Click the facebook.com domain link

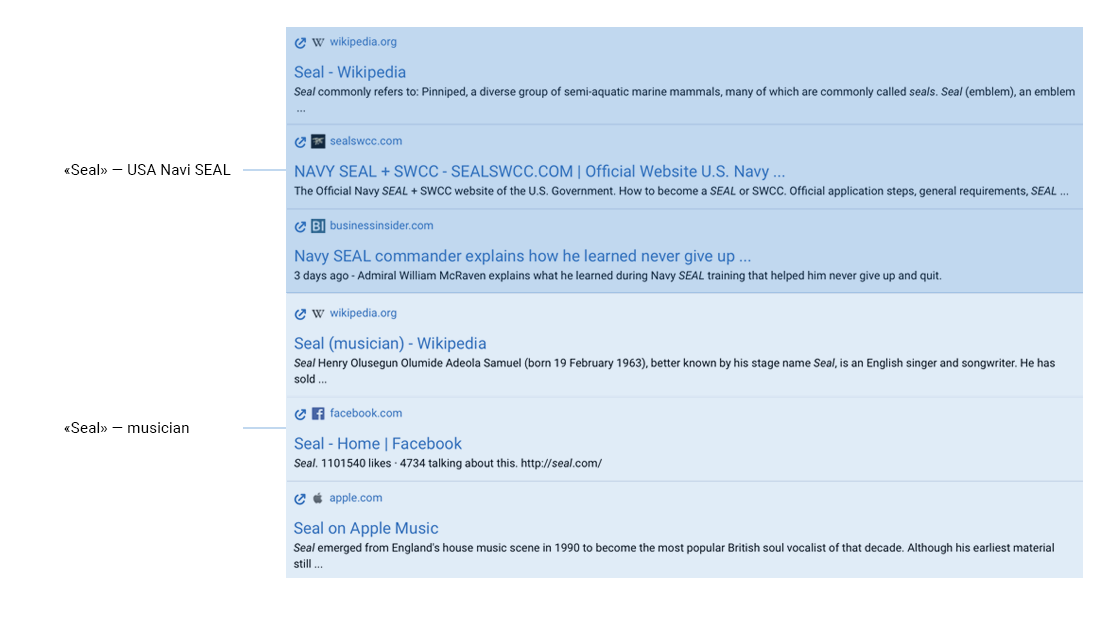[366, 413]
